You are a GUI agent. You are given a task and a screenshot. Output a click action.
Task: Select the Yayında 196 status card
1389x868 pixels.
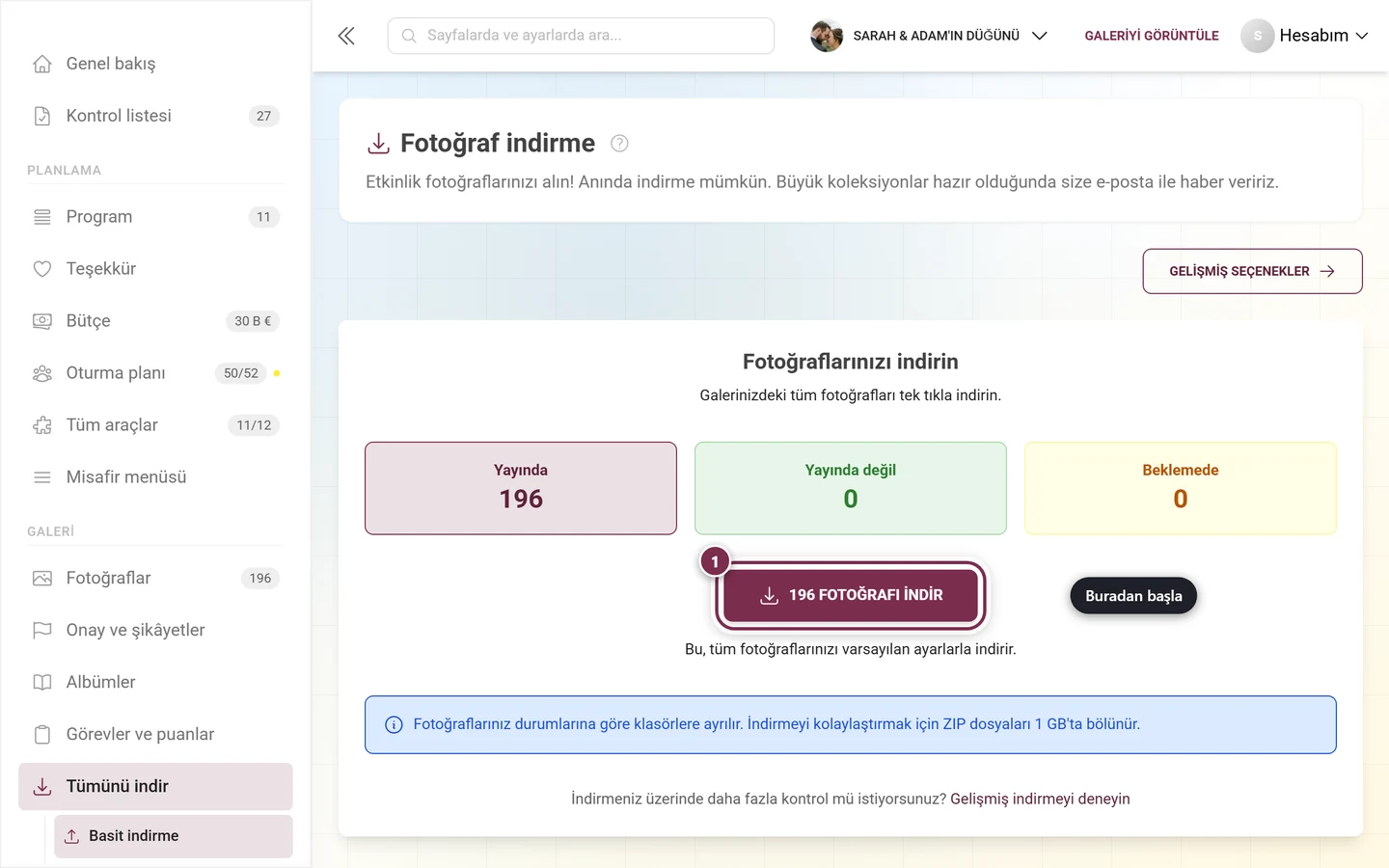point(521,488)
